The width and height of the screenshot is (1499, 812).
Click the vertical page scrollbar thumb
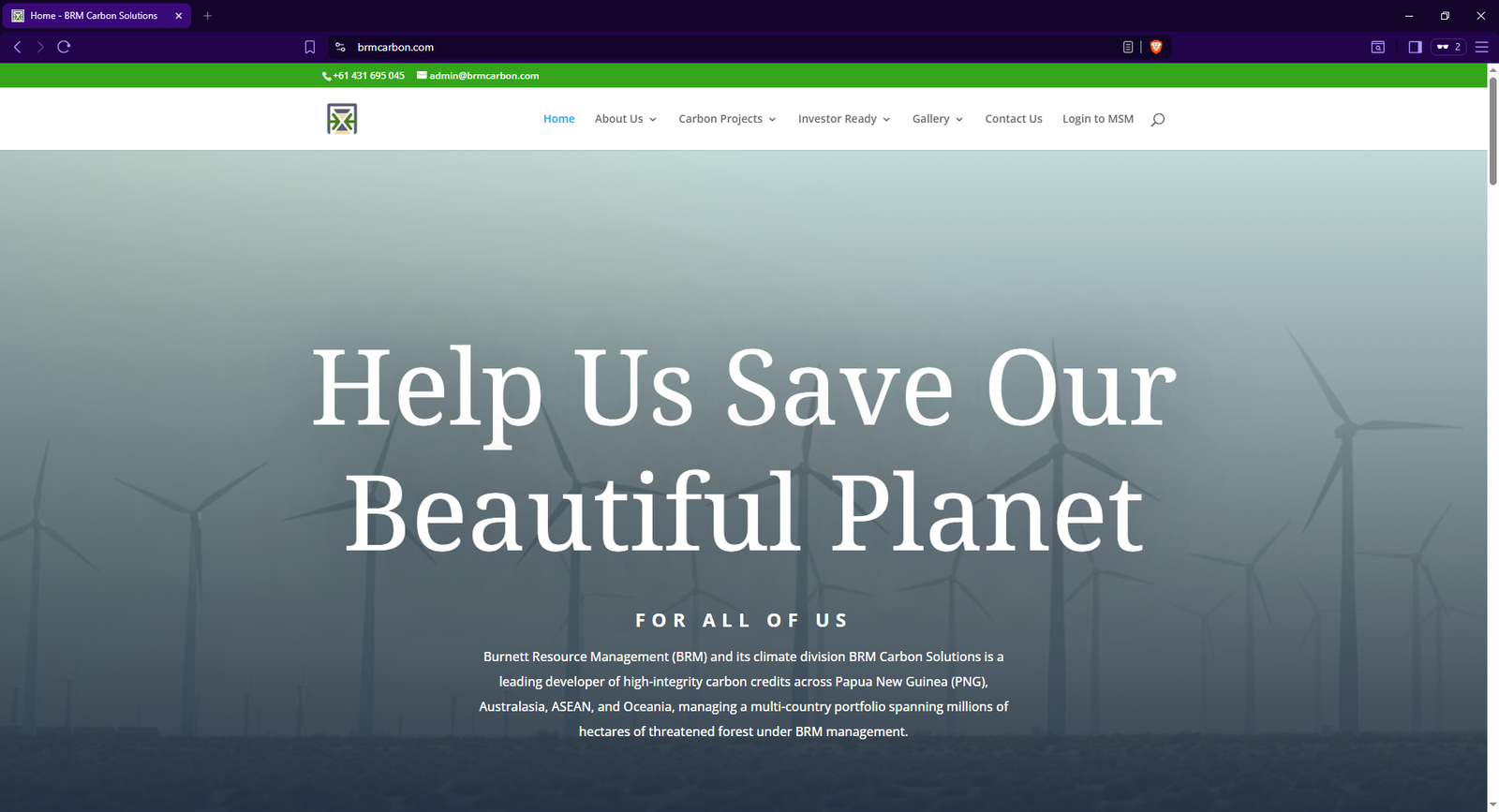coord(1492,131)
